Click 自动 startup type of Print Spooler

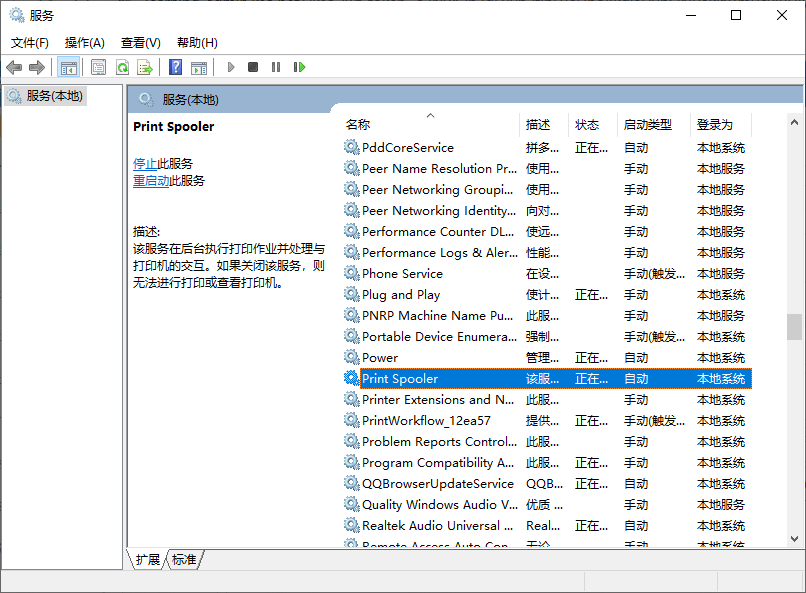point(636,379)
